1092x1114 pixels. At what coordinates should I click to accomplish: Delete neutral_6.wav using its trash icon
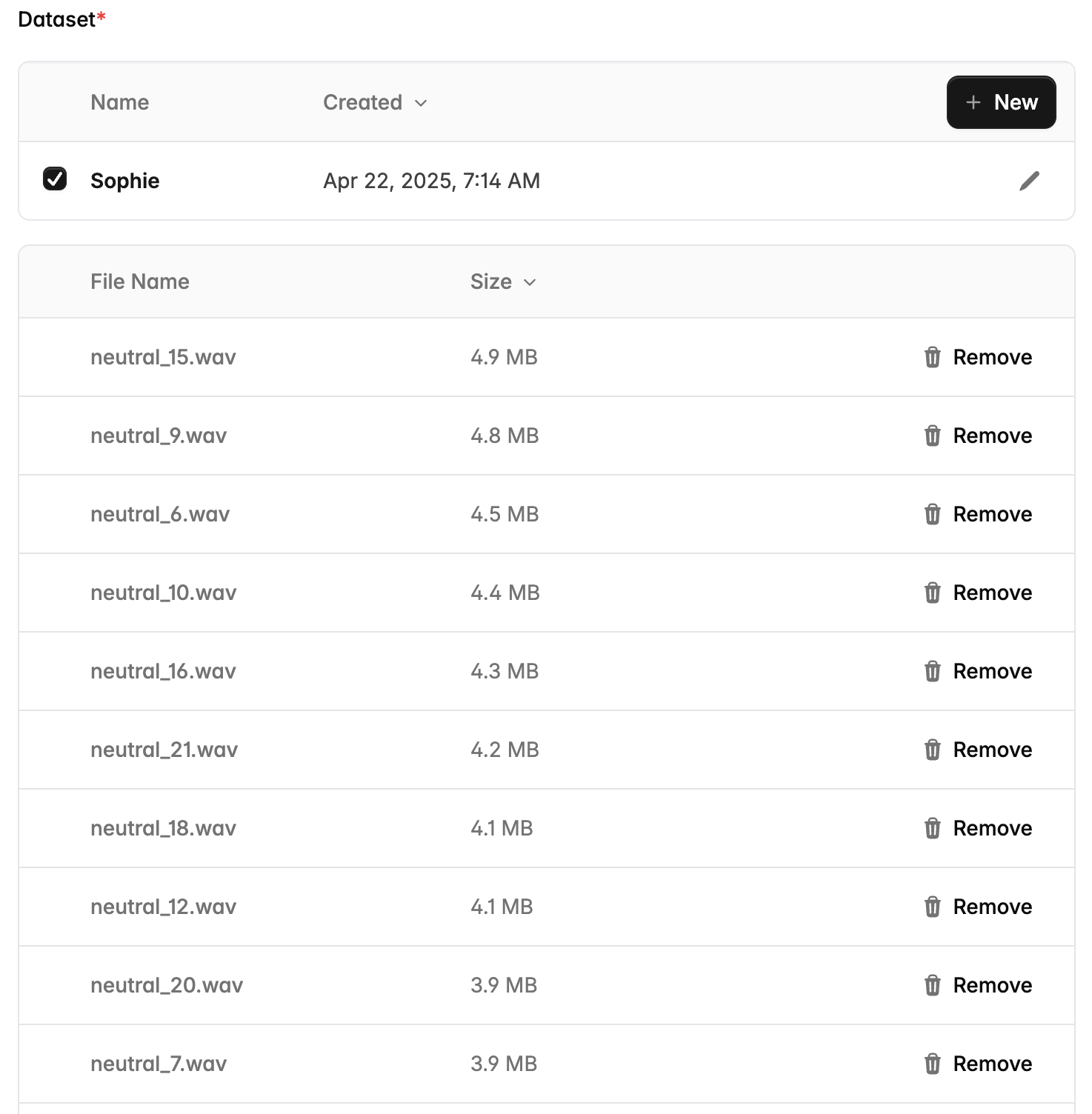tap(932, 514)
